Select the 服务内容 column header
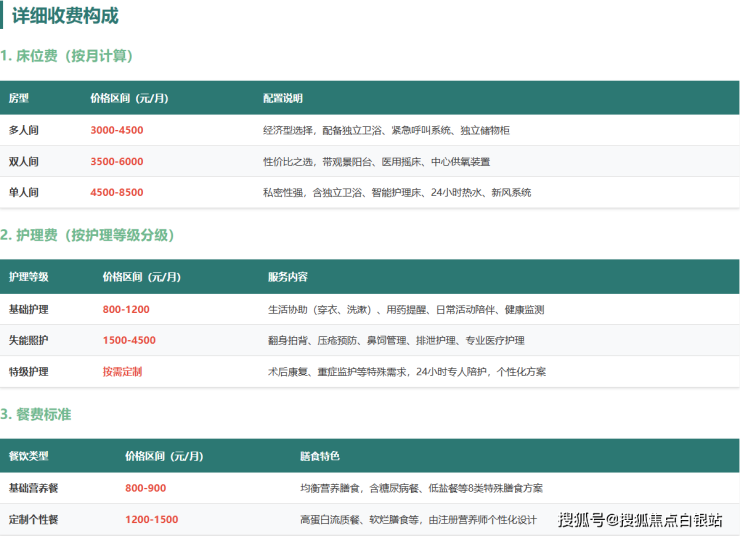 (x=288, y=277)
